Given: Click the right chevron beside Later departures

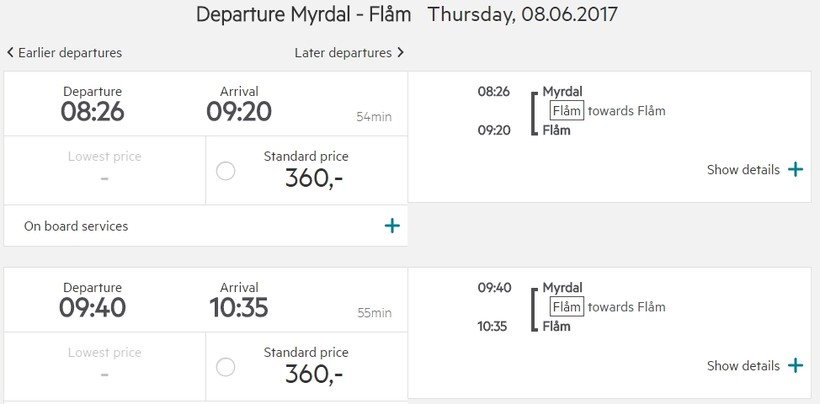Looking at the screenshot, I should pos(401,52).
